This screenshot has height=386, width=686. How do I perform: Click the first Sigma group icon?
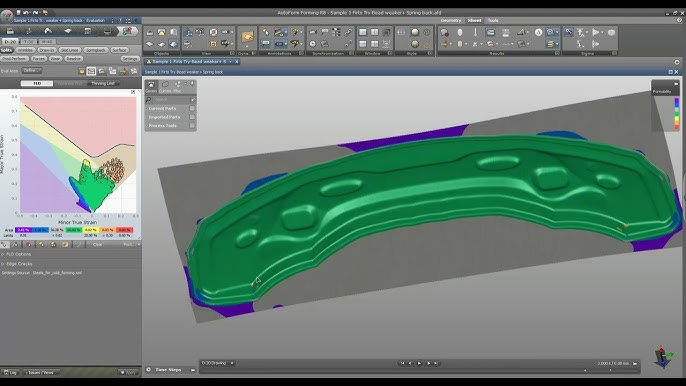[569, 32]
